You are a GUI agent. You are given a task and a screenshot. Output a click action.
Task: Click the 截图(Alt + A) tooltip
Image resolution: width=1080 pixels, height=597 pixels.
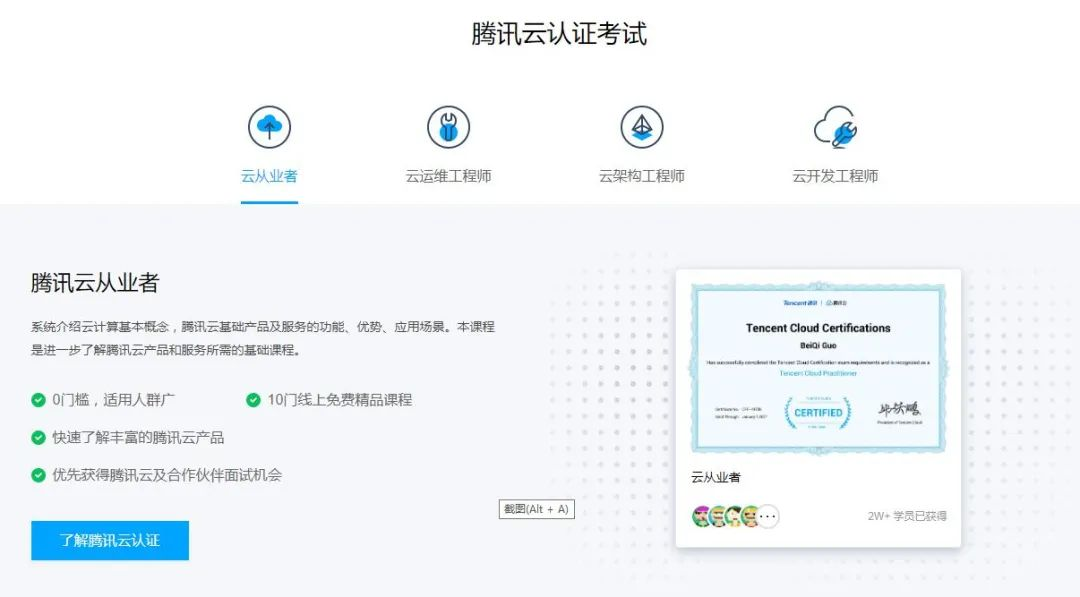click(x=537, y=510)
